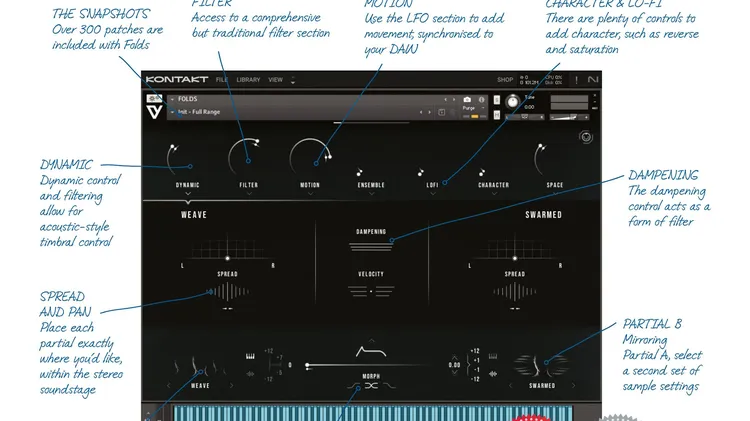
Task: Click the Swarmed sample thumbnail
Action: [x=541, y=366]
